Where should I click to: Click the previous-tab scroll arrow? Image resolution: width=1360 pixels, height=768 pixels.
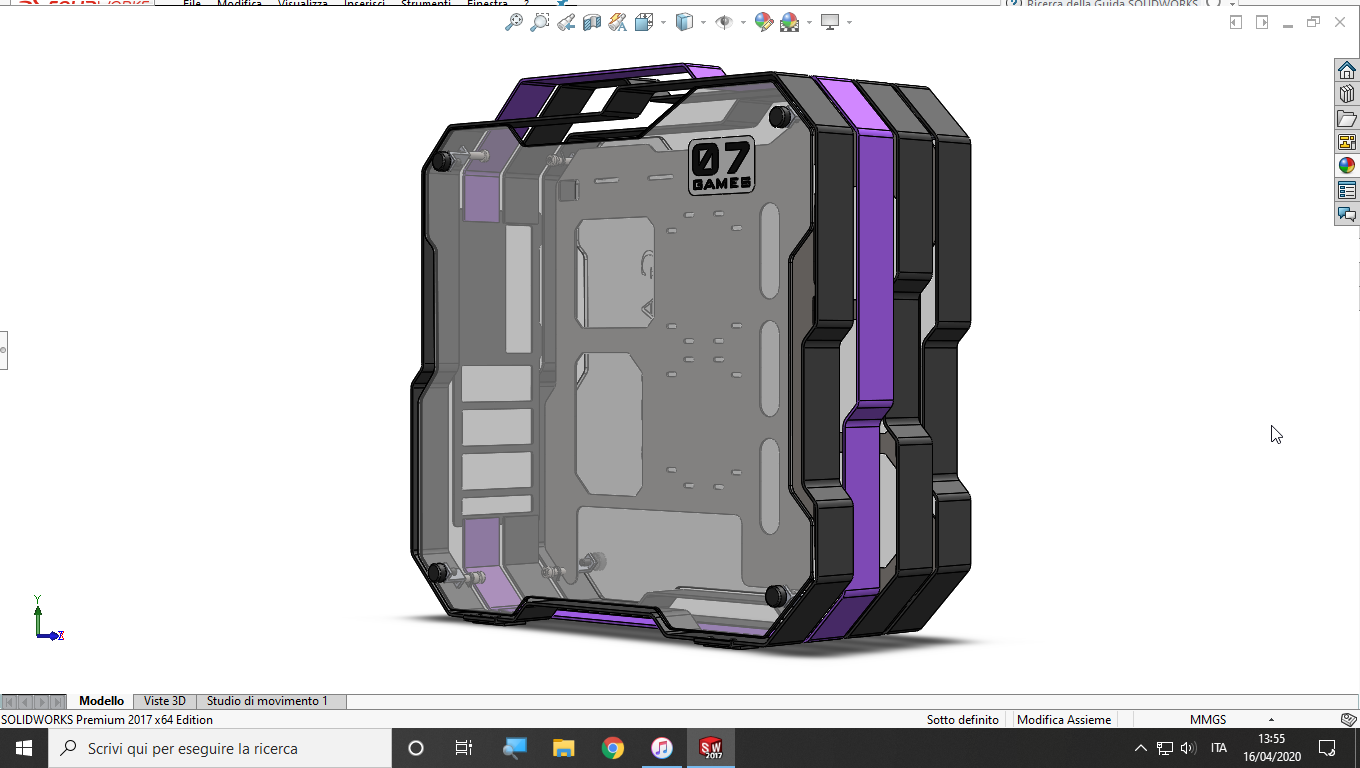[x=26, y=702]
